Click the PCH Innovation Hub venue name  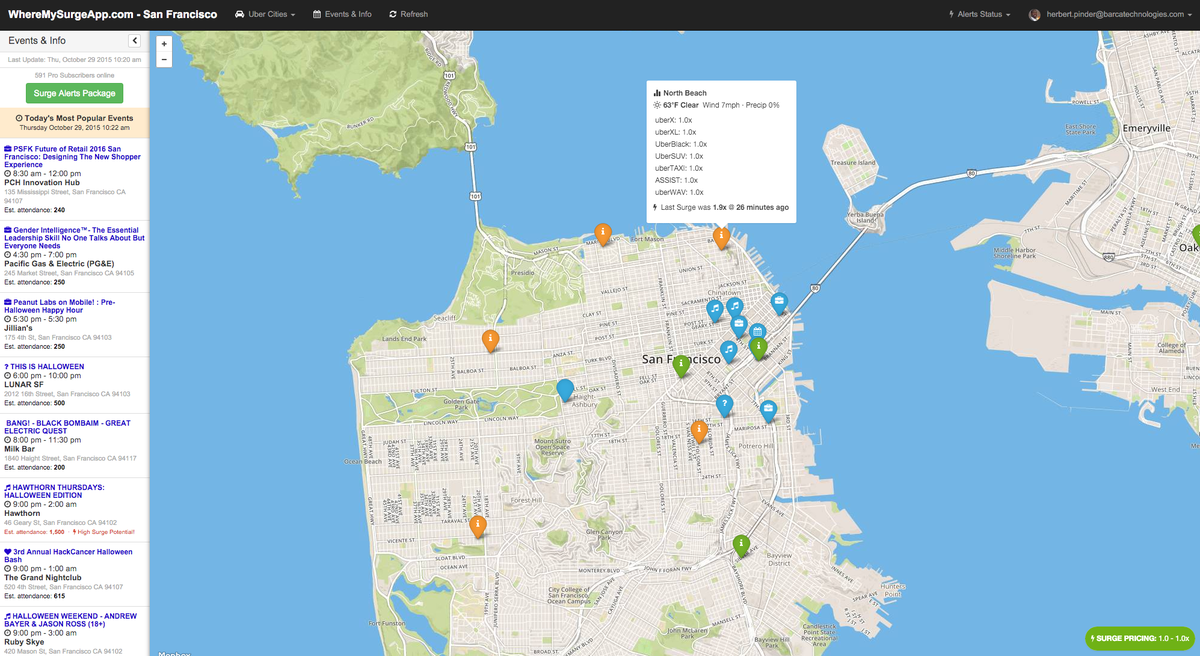tap(42, 183)
